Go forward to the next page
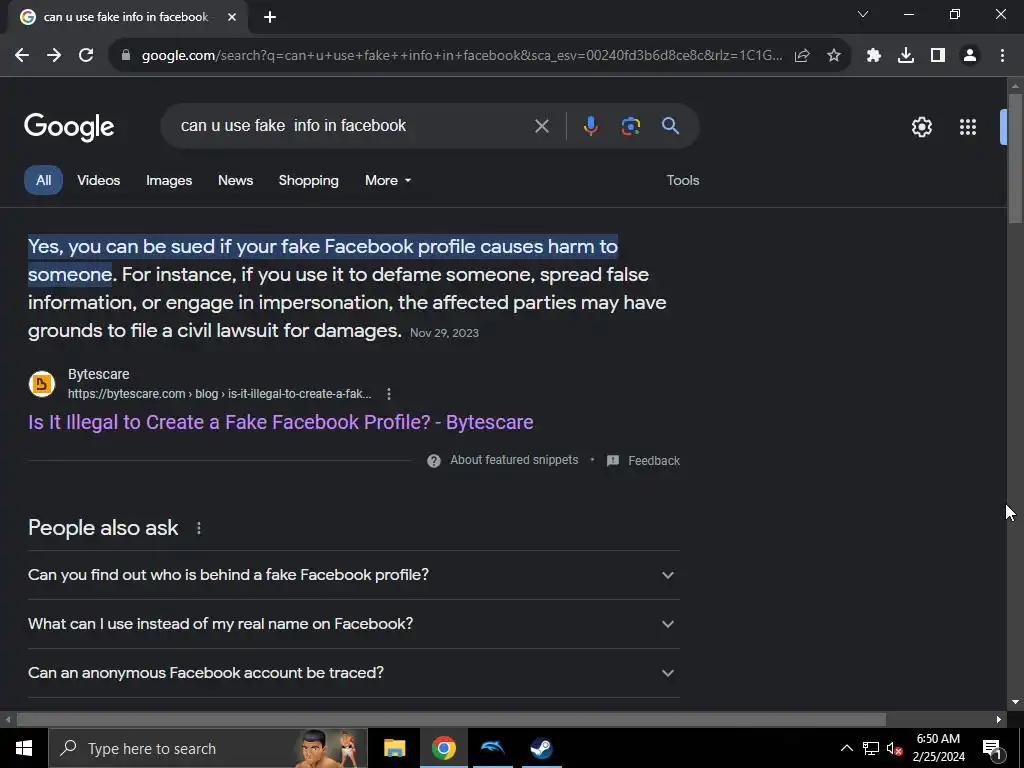This screenshot has height=768, width=1024. tap(54, 56)
